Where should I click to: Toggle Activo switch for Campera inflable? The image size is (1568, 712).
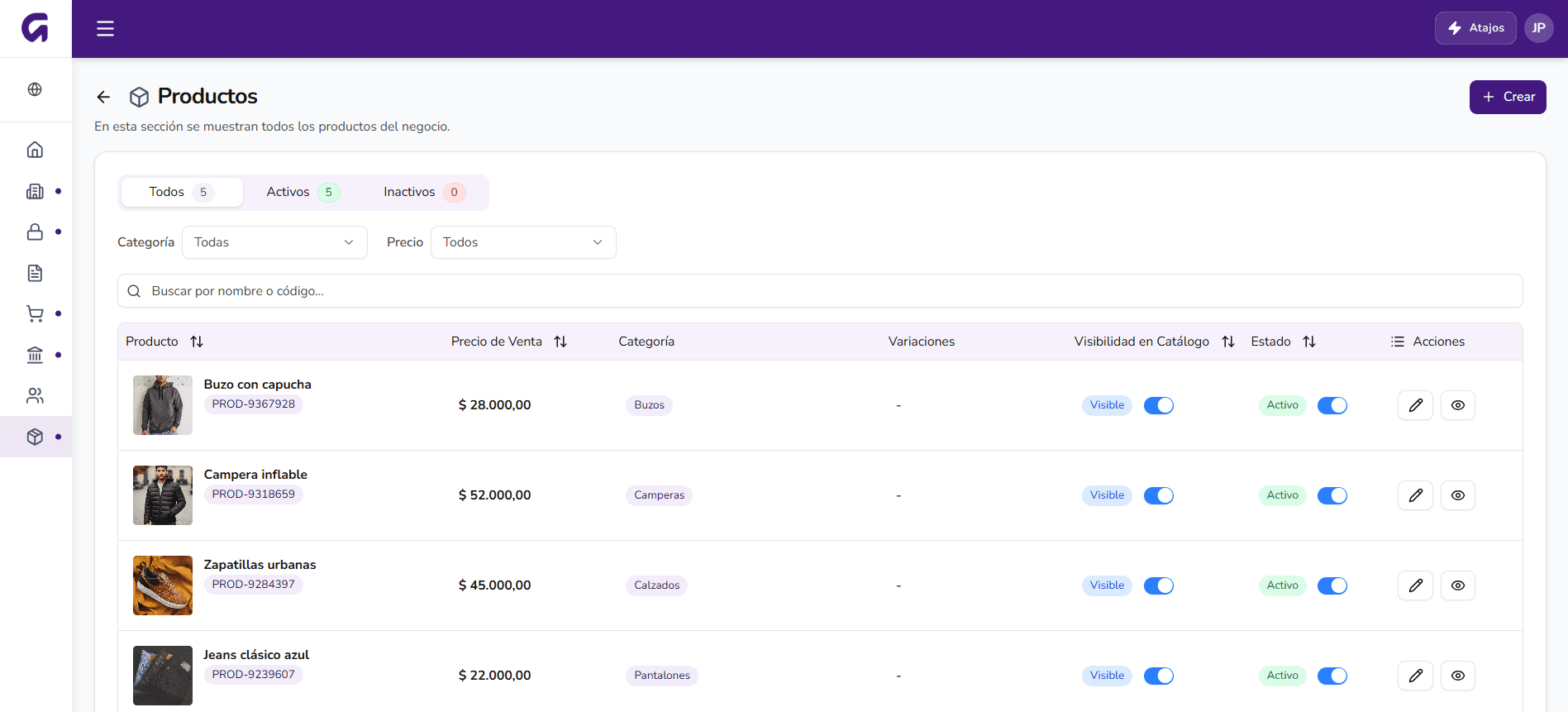pos(1332,495)
